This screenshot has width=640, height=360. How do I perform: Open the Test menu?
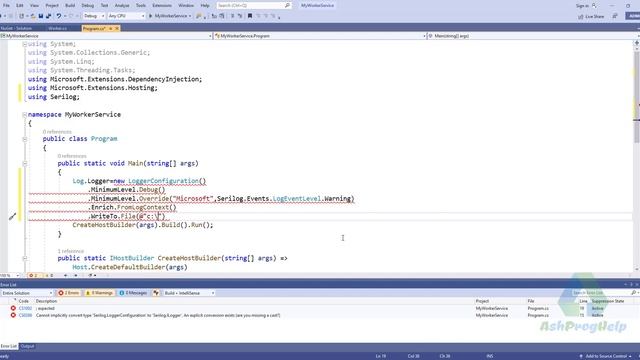click(x=104, y=6)
